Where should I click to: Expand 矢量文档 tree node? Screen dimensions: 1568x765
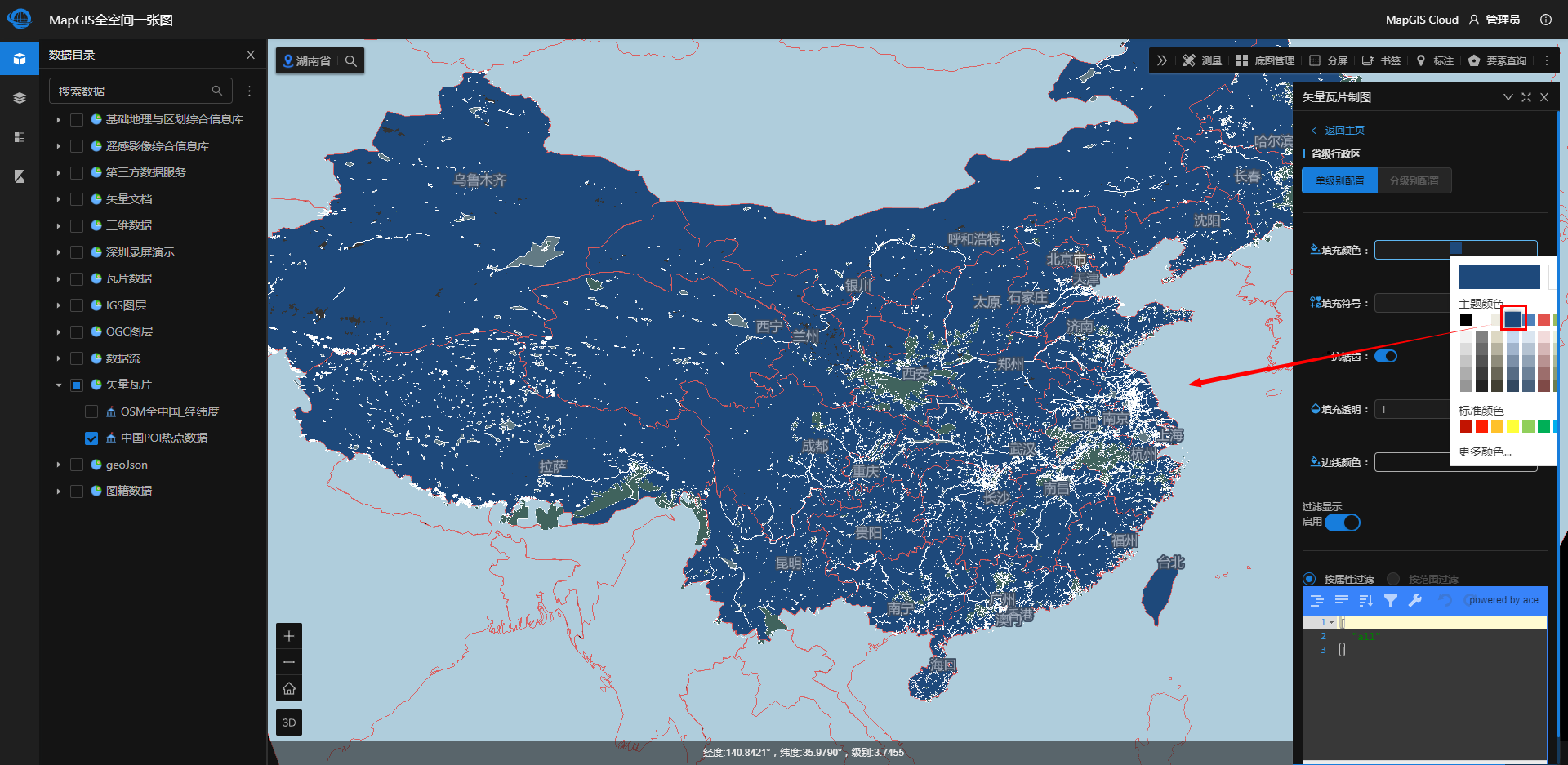click(x=59, y=199)
